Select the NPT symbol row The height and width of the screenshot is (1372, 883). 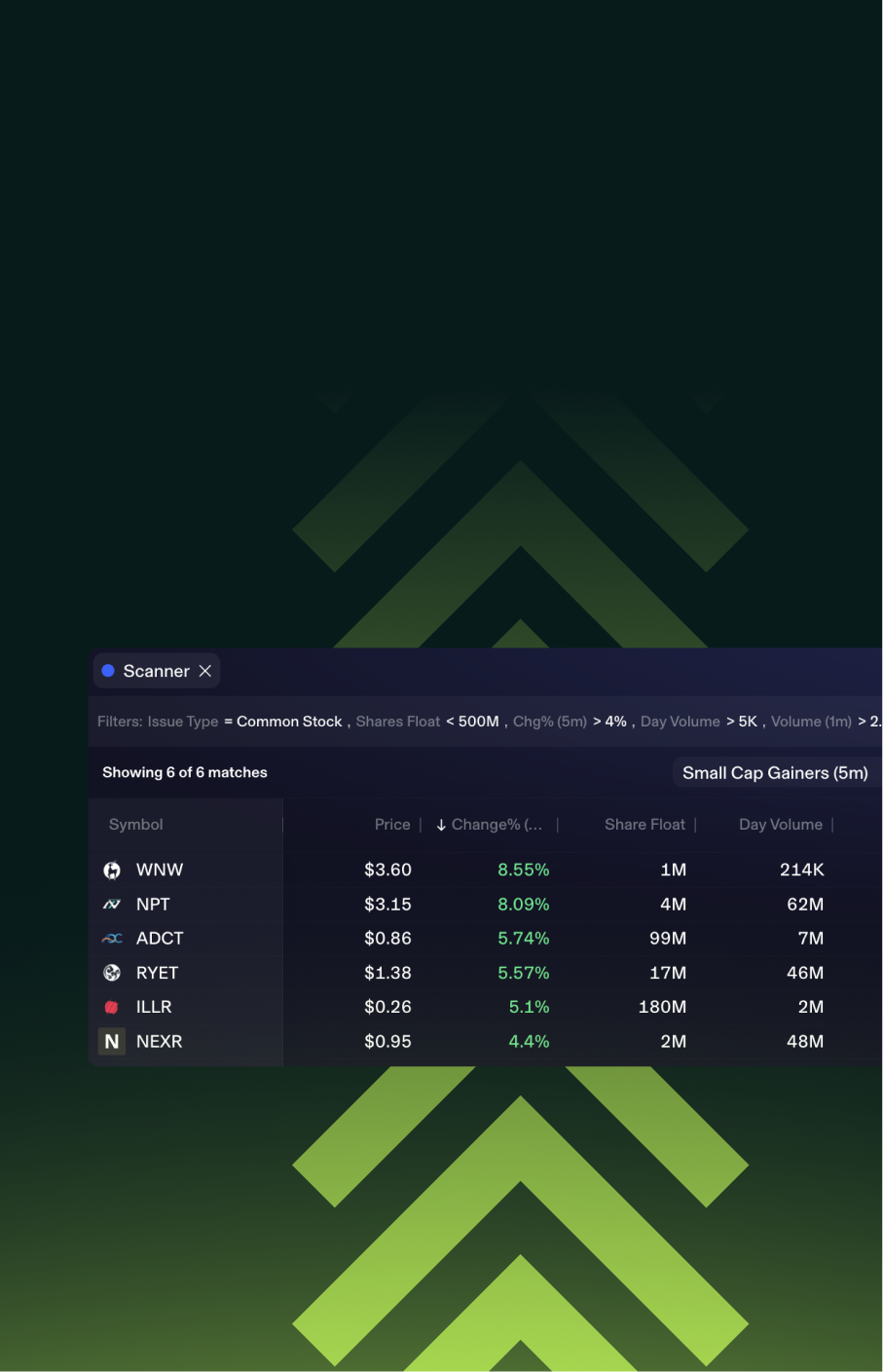click(153, 905)
